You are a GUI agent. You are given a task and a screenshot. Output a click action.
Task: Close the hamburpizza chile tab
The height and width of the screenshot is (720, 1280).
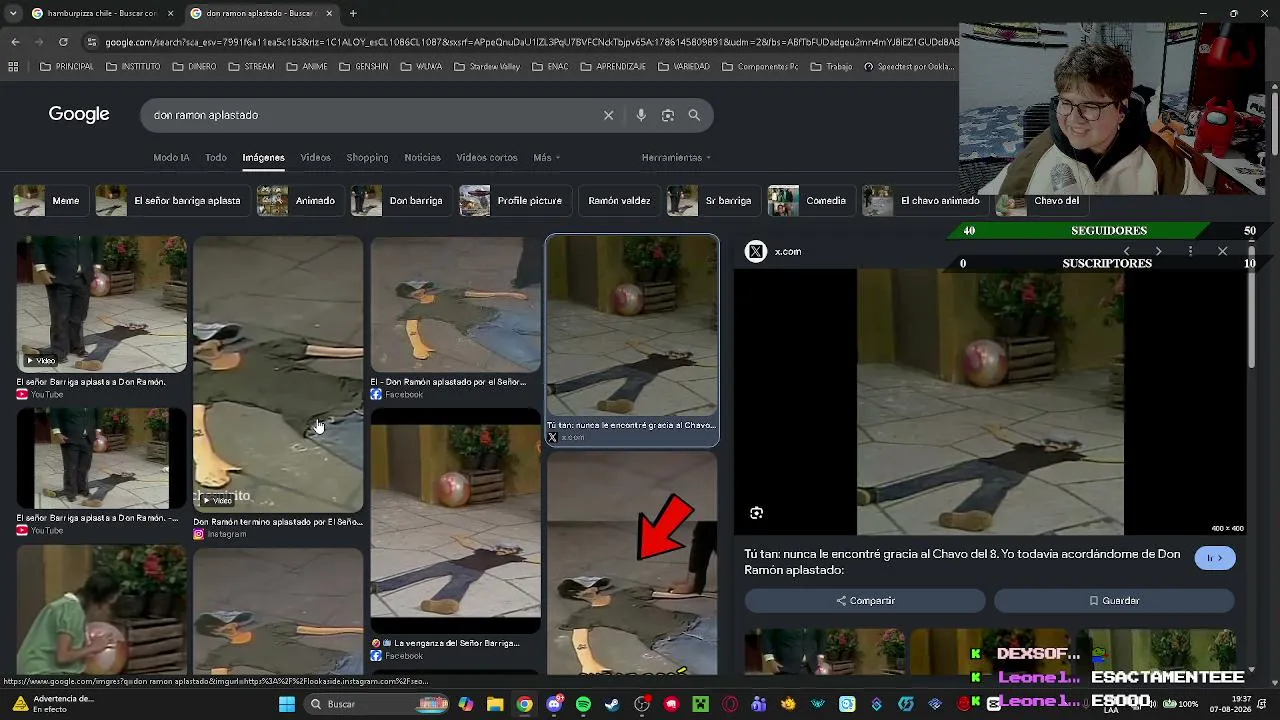tap(170, 13)
